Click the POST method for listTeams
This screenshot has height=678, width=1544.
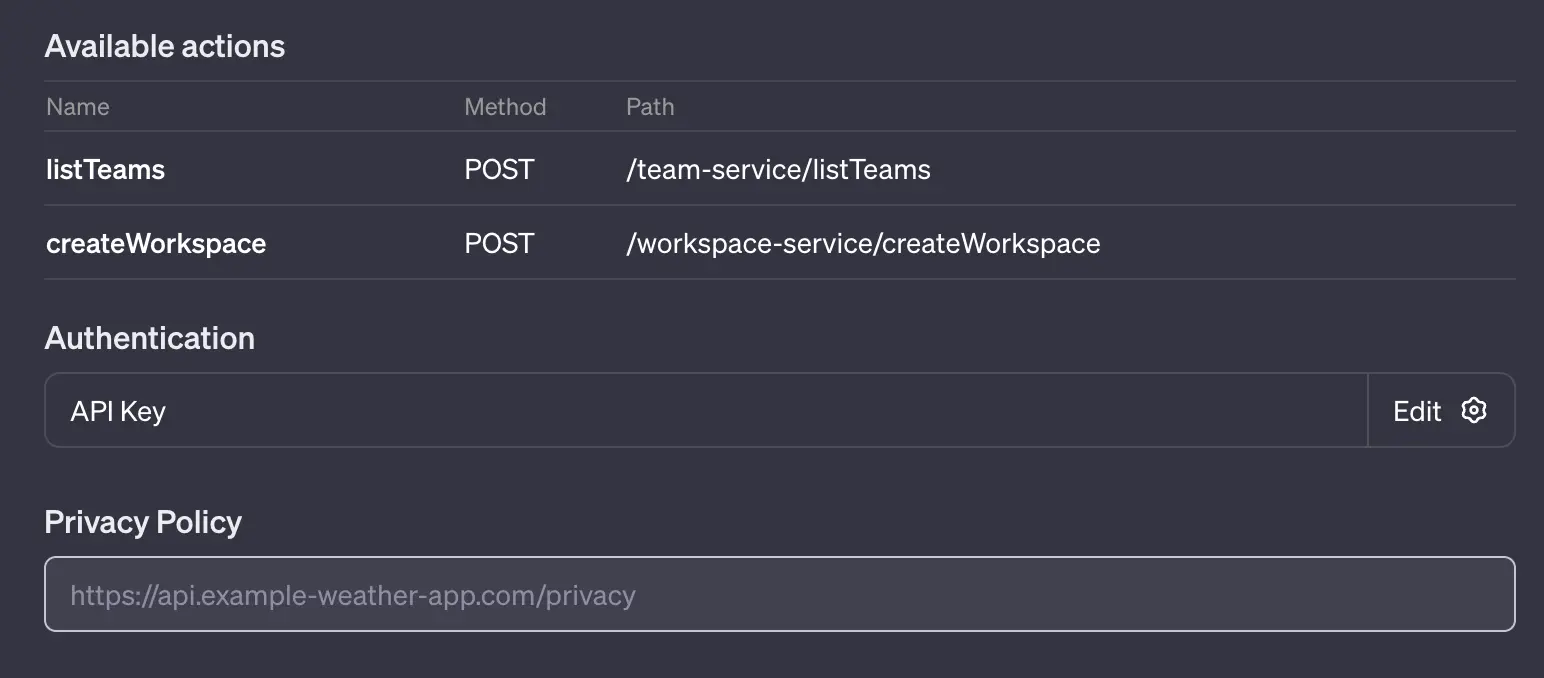click(x=497, y=169)
